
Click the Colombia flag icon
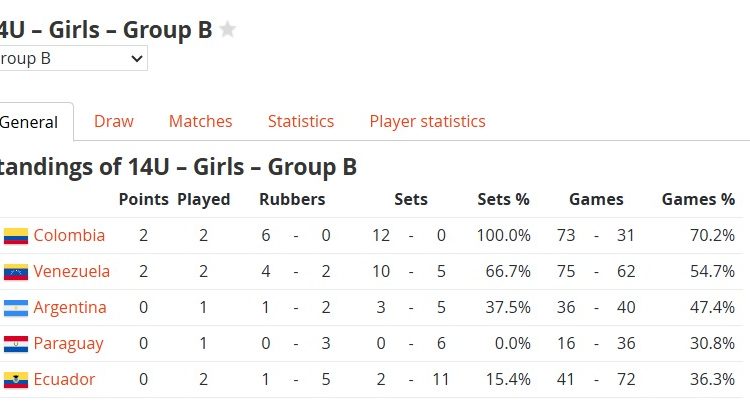click(15, 236)
